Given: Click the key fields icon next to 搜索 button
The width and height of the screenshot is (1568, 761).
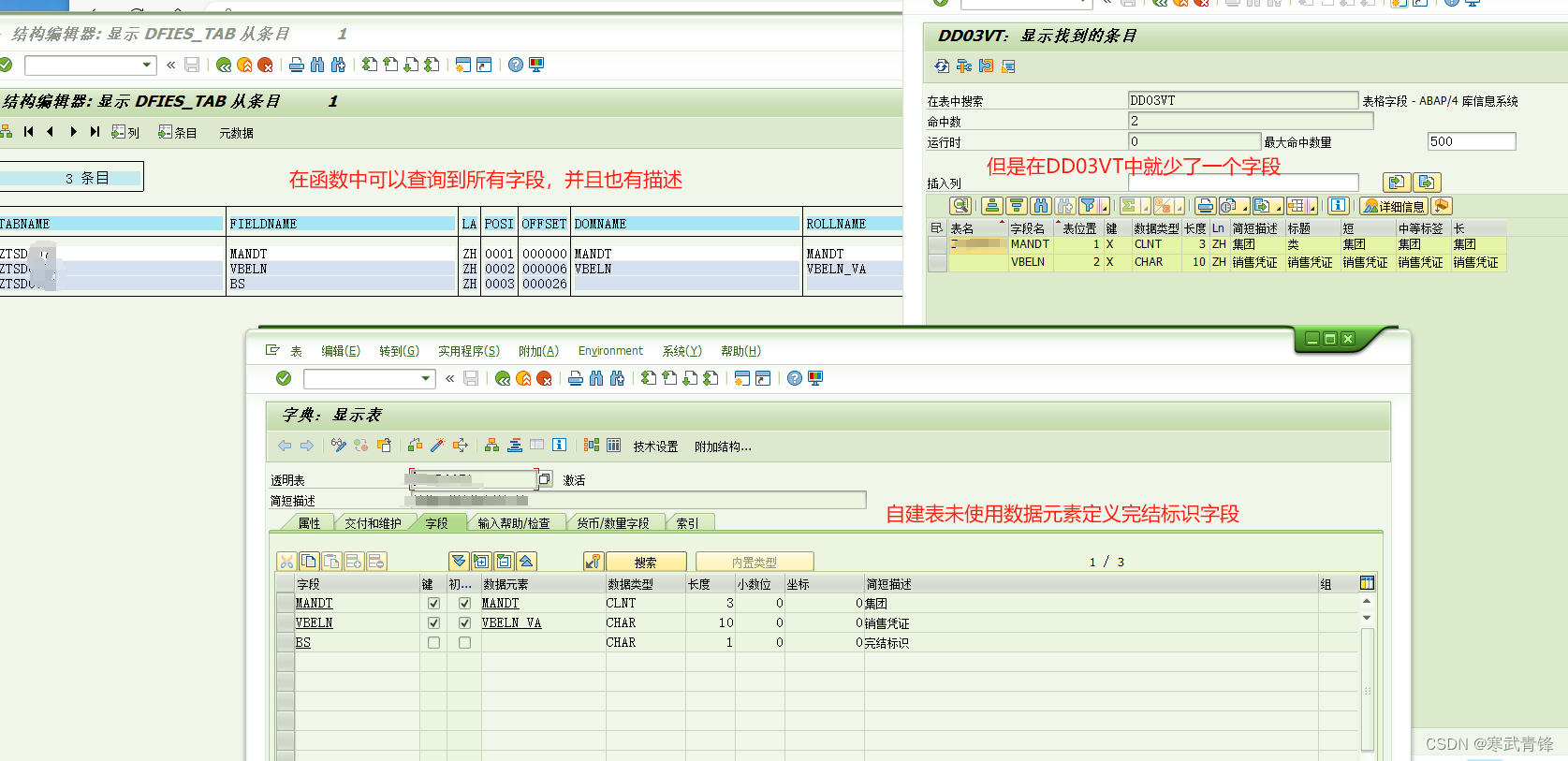Looking at the screenshot, I should point(593,562).
